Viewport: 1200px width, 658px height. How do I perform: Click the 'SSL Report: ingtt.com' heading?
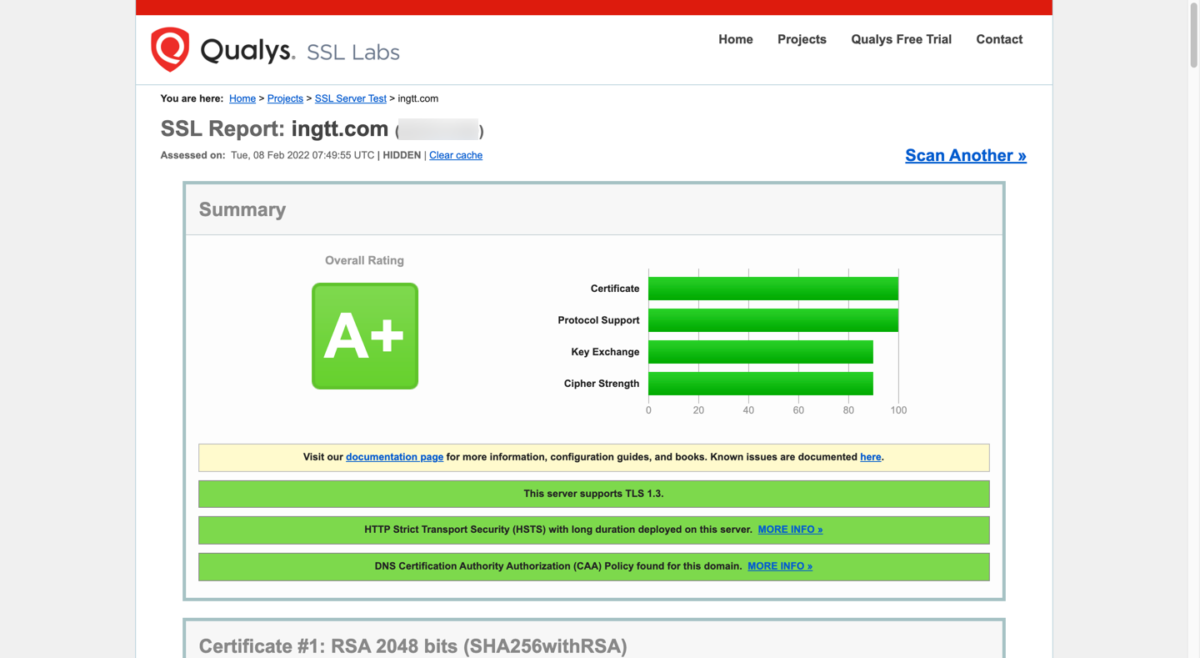click(274, 129)
